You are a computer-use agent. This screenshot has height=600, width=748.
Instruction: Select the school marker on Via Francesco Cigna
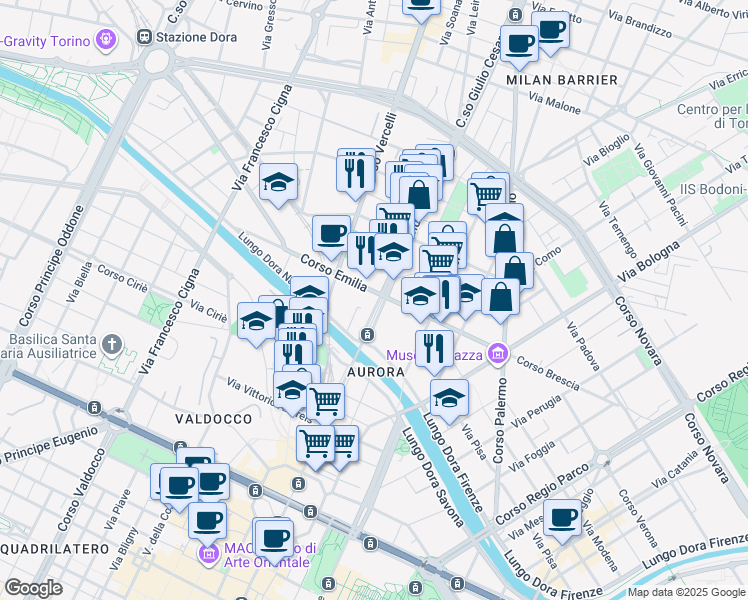(278, 181)
